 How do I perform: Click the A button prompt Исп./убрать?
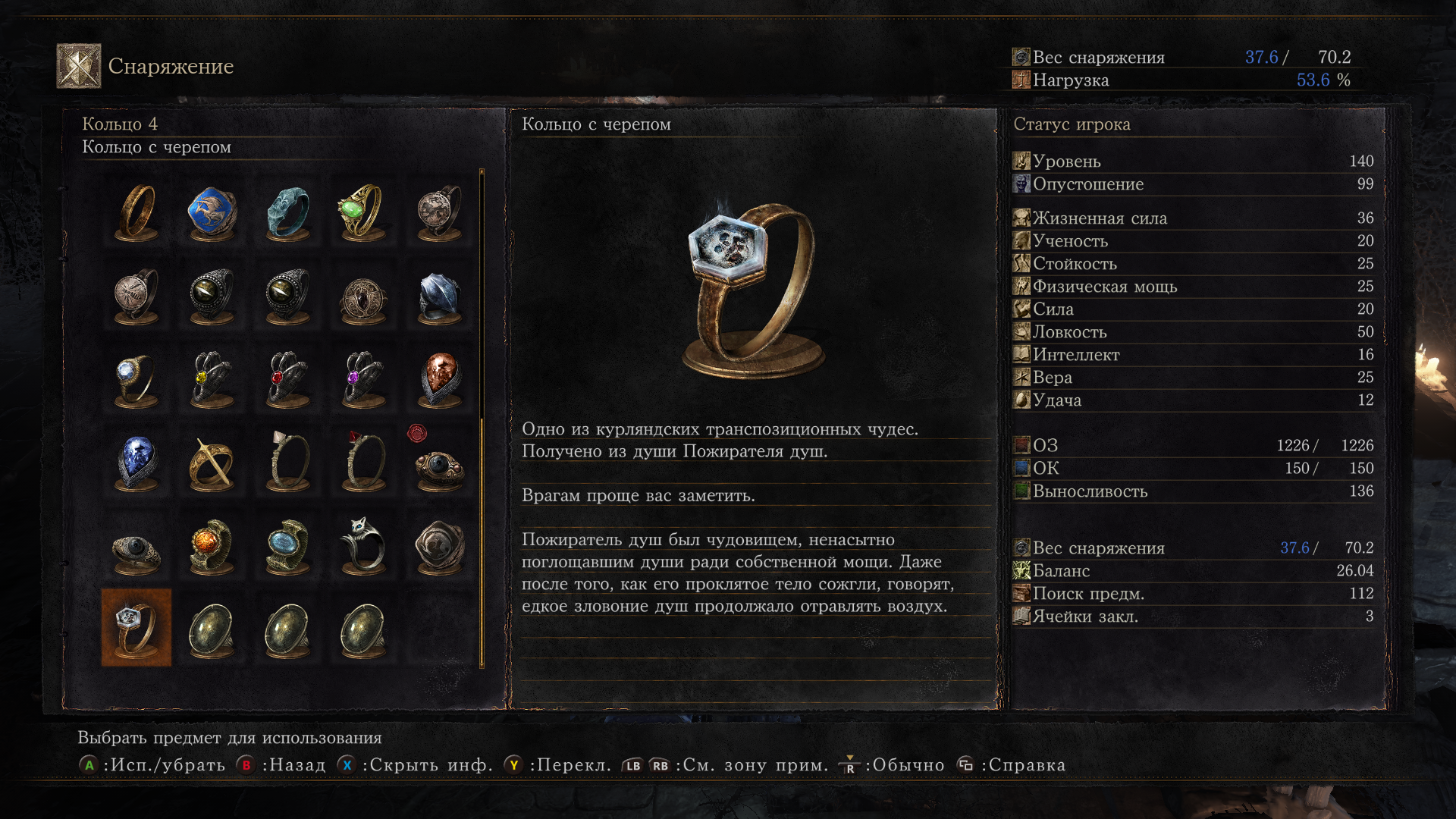[152, 765]
